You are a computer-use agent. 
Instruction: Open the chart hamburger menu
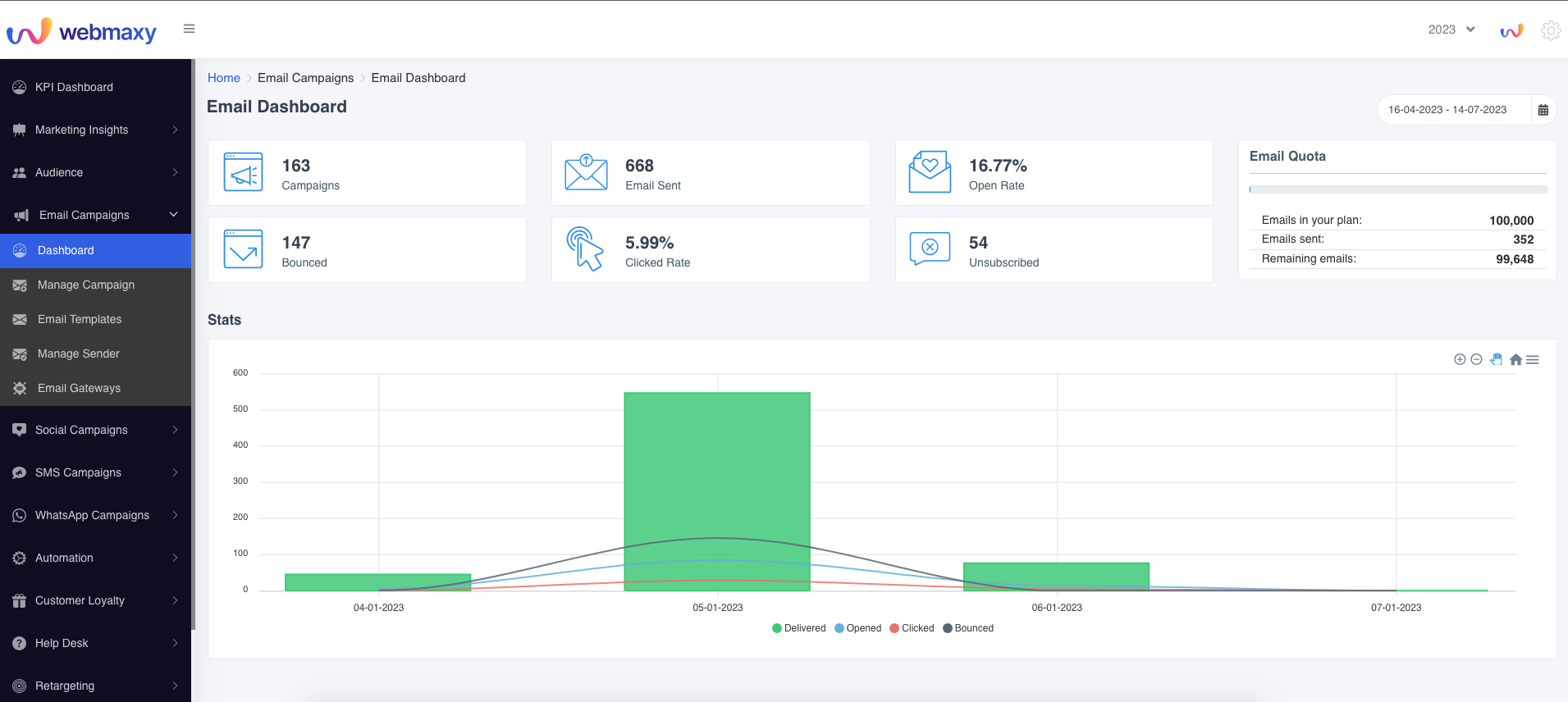pos(1533,359)
